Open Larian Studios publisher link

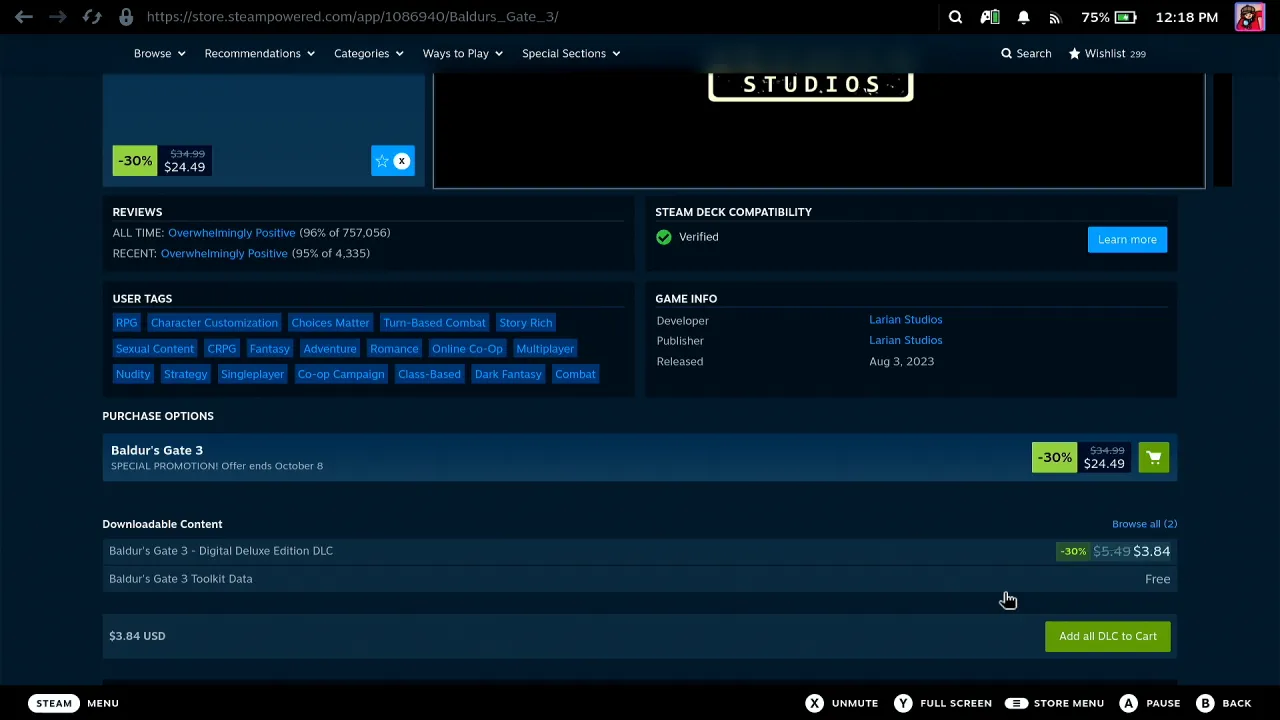point(905,340)
